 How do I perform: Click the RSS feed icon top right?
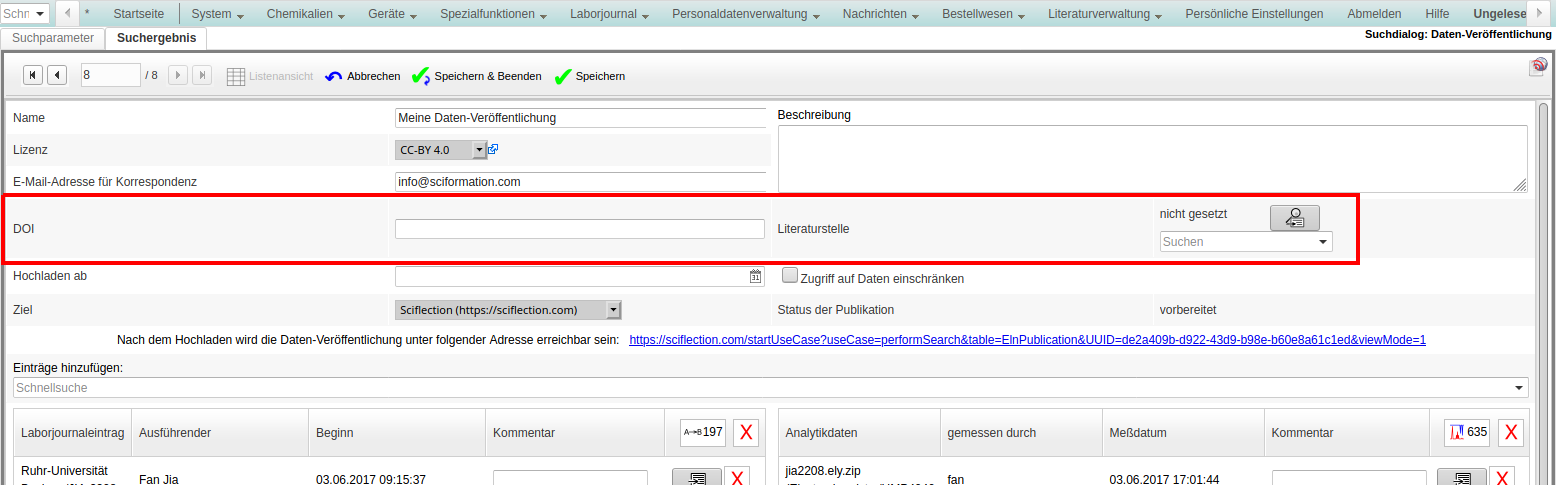tap(1537, 67)
